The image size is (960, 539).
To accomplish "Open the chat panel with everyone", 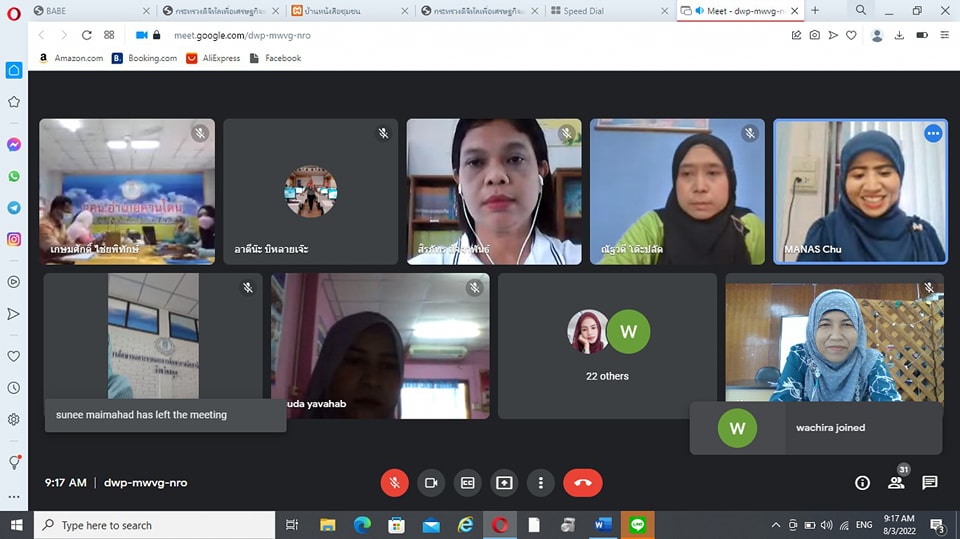I will pos(930,483).
